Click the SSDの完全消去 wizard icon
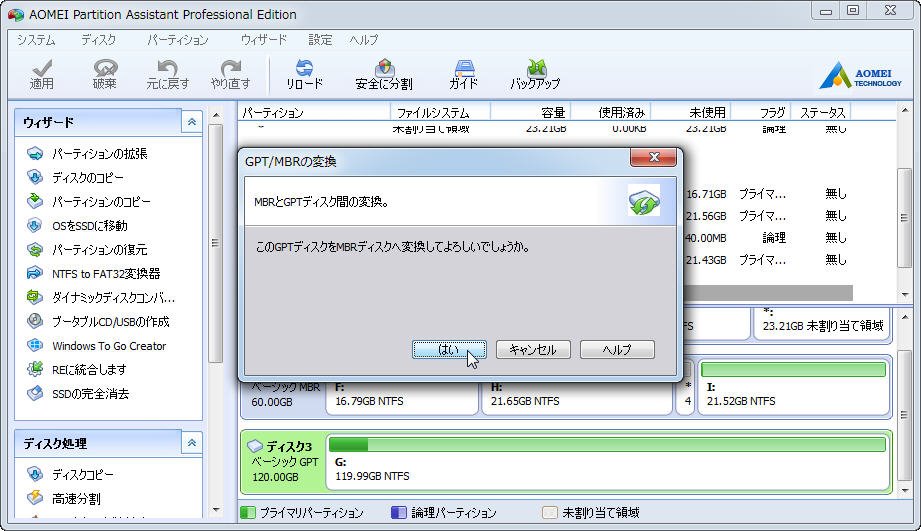 coord(35,394)
